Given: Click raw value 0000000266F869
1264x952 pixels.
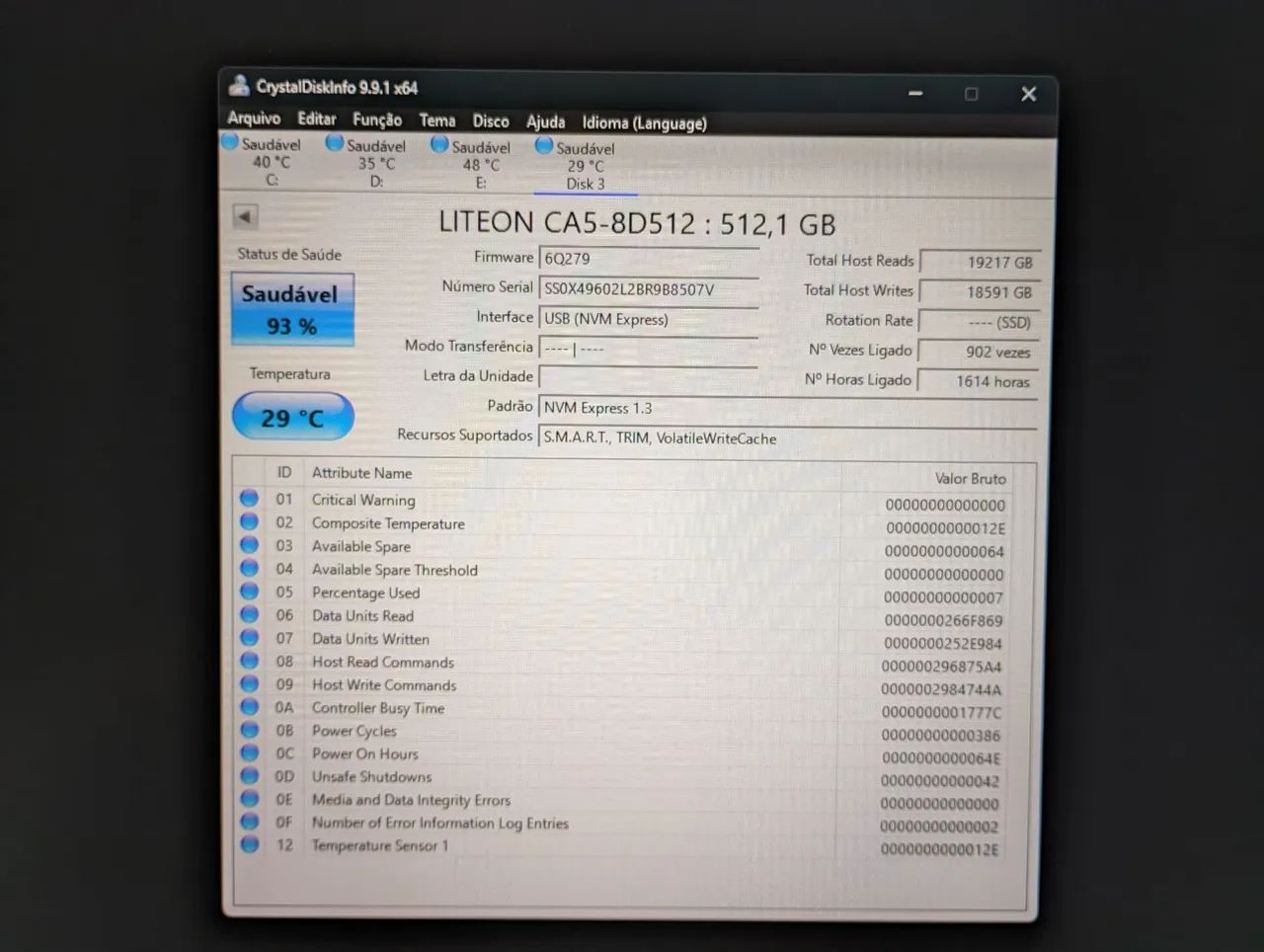Looking at the screenshot, I should pyautogui.click(x=943, y=620).
